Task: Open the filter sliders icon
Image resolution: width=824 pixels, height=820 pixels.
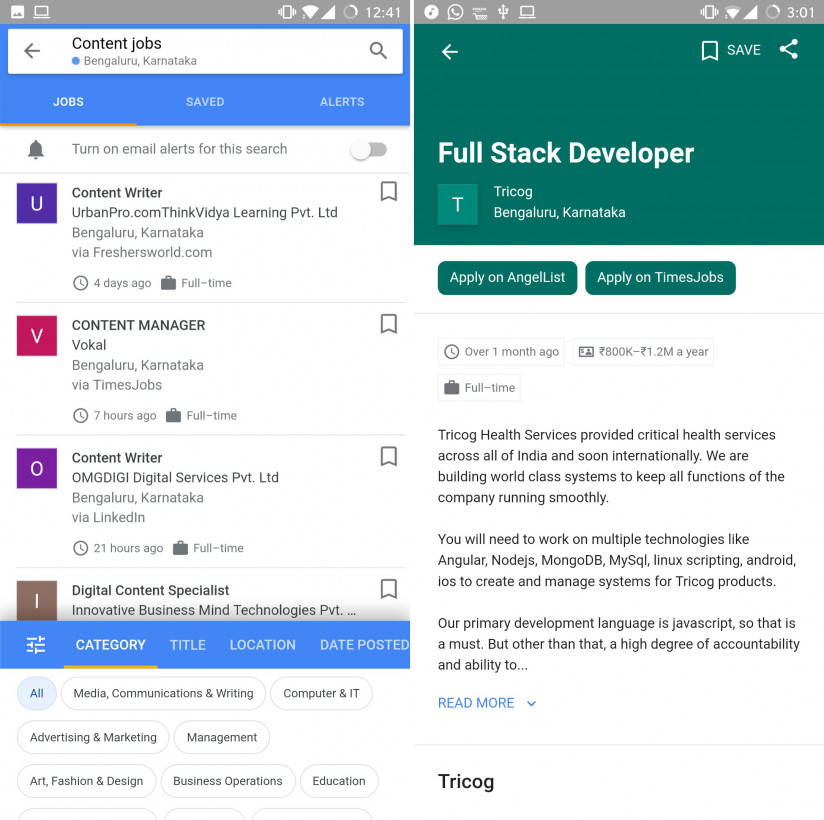Action: (x=36, y=645)
